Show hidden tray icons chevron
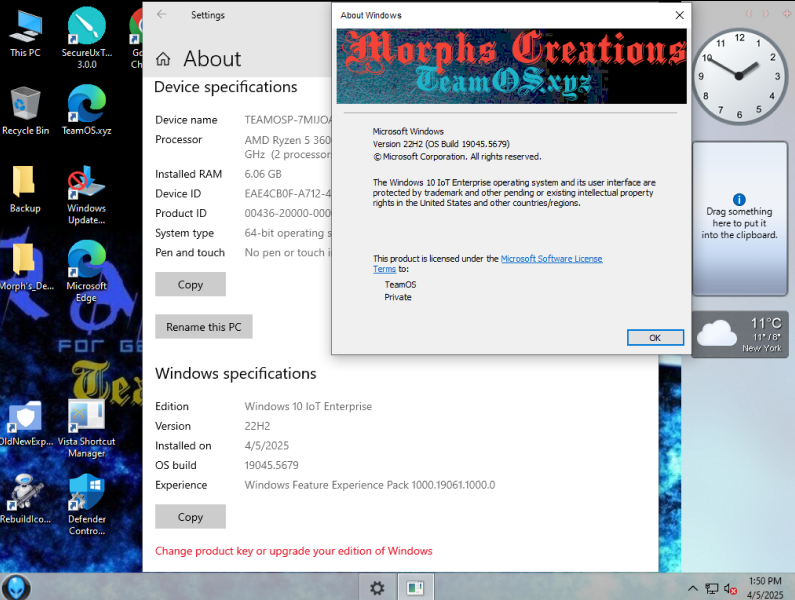795x600 pixels. point(693,588)
